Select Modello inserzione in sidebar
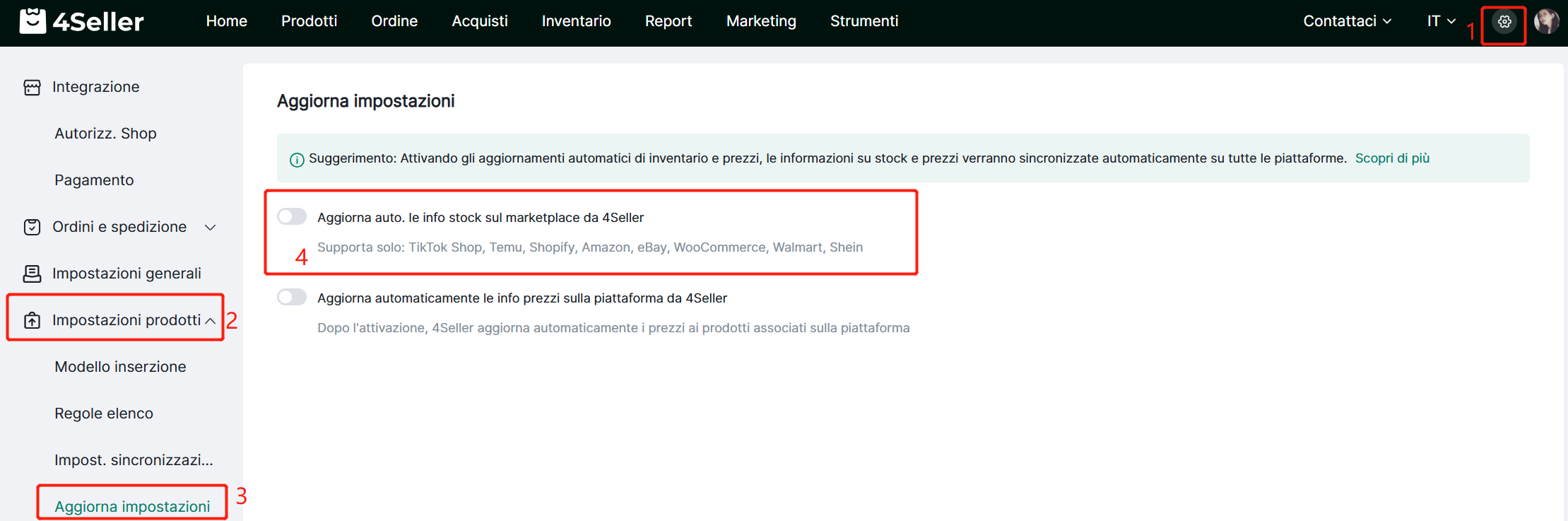The image size is (1568, 521). click(120, 367)
